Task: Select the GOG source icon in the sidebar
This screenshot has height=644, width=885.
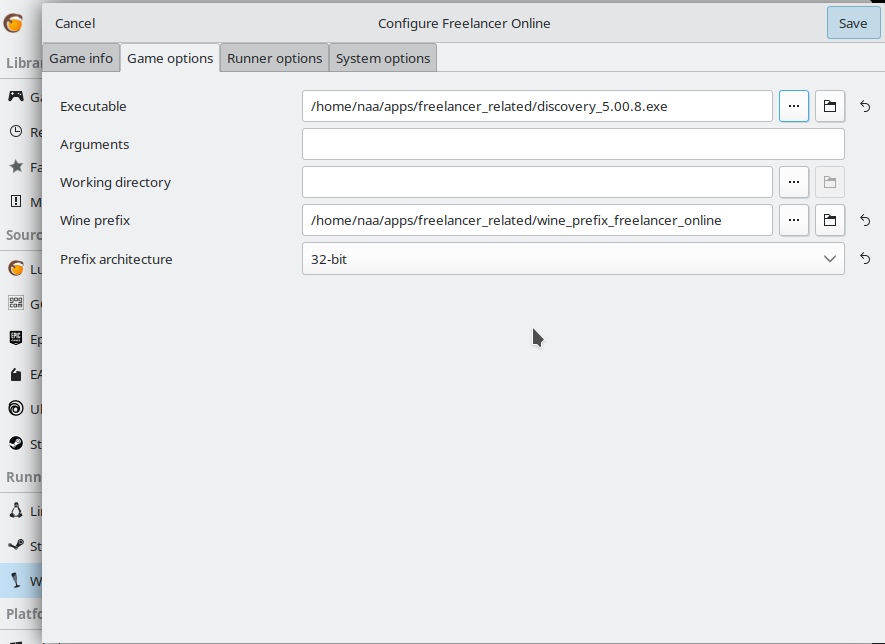Action: 16,304
